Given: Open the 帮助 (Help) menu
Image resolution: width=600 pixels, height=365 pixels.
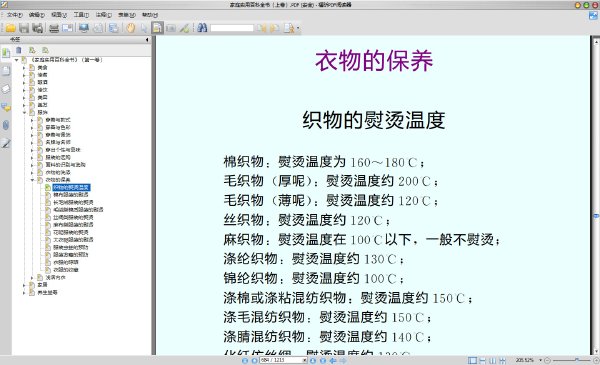Looking at the screenshot, I should (x=150, y=15).
